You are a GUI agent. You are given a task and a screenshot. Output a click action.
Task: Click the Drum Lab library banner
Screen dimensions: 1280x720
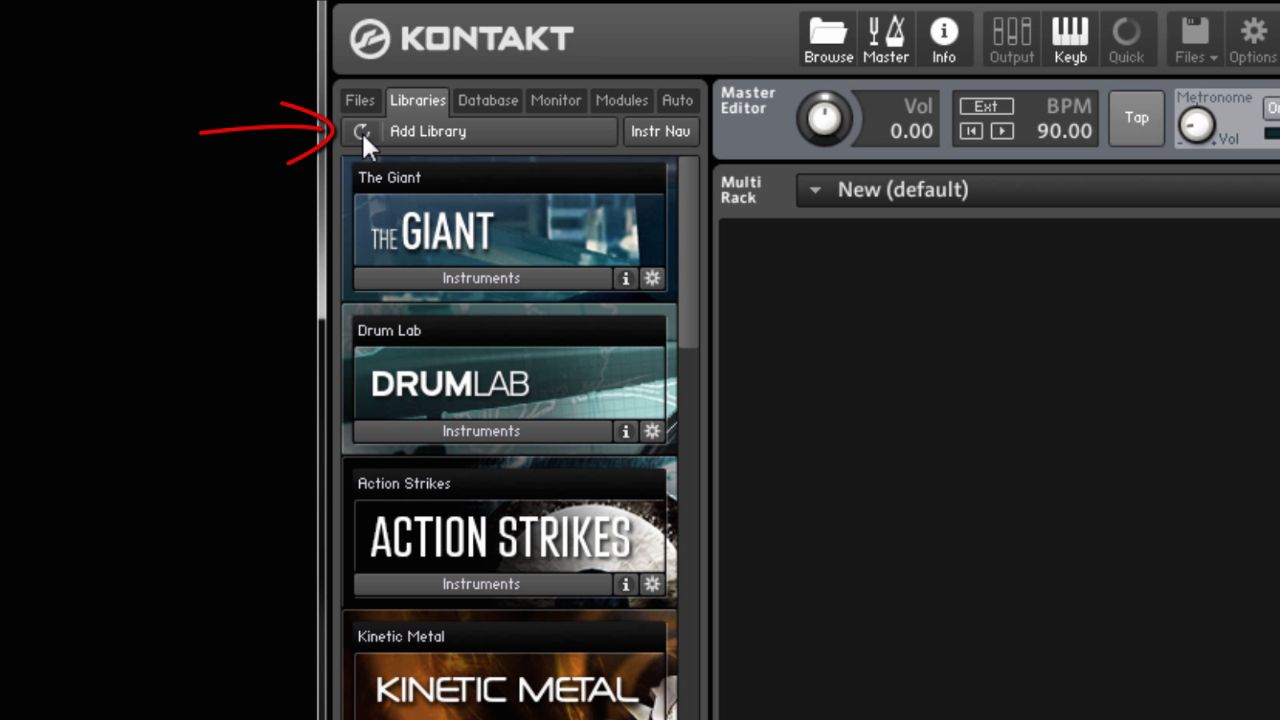point(510,383)
